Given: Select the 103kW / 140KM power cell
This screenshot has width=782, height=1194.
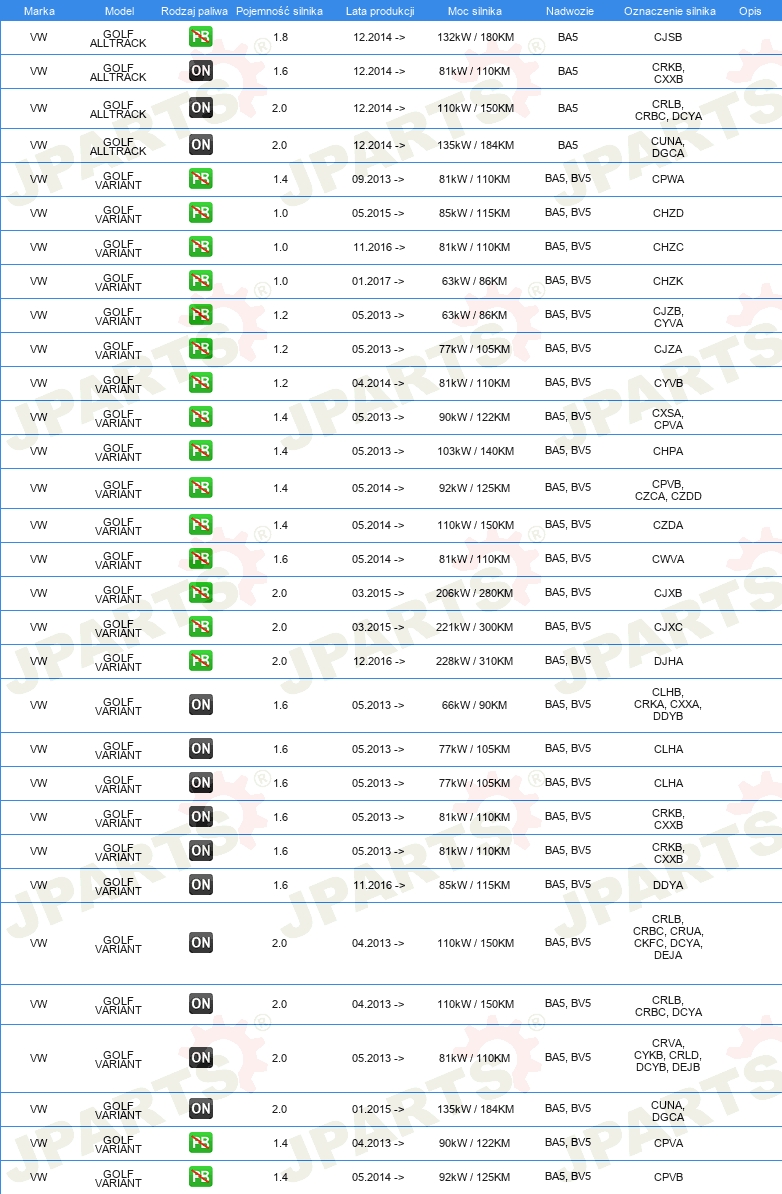Looking at the screenshot, I should tap(475, 451).
